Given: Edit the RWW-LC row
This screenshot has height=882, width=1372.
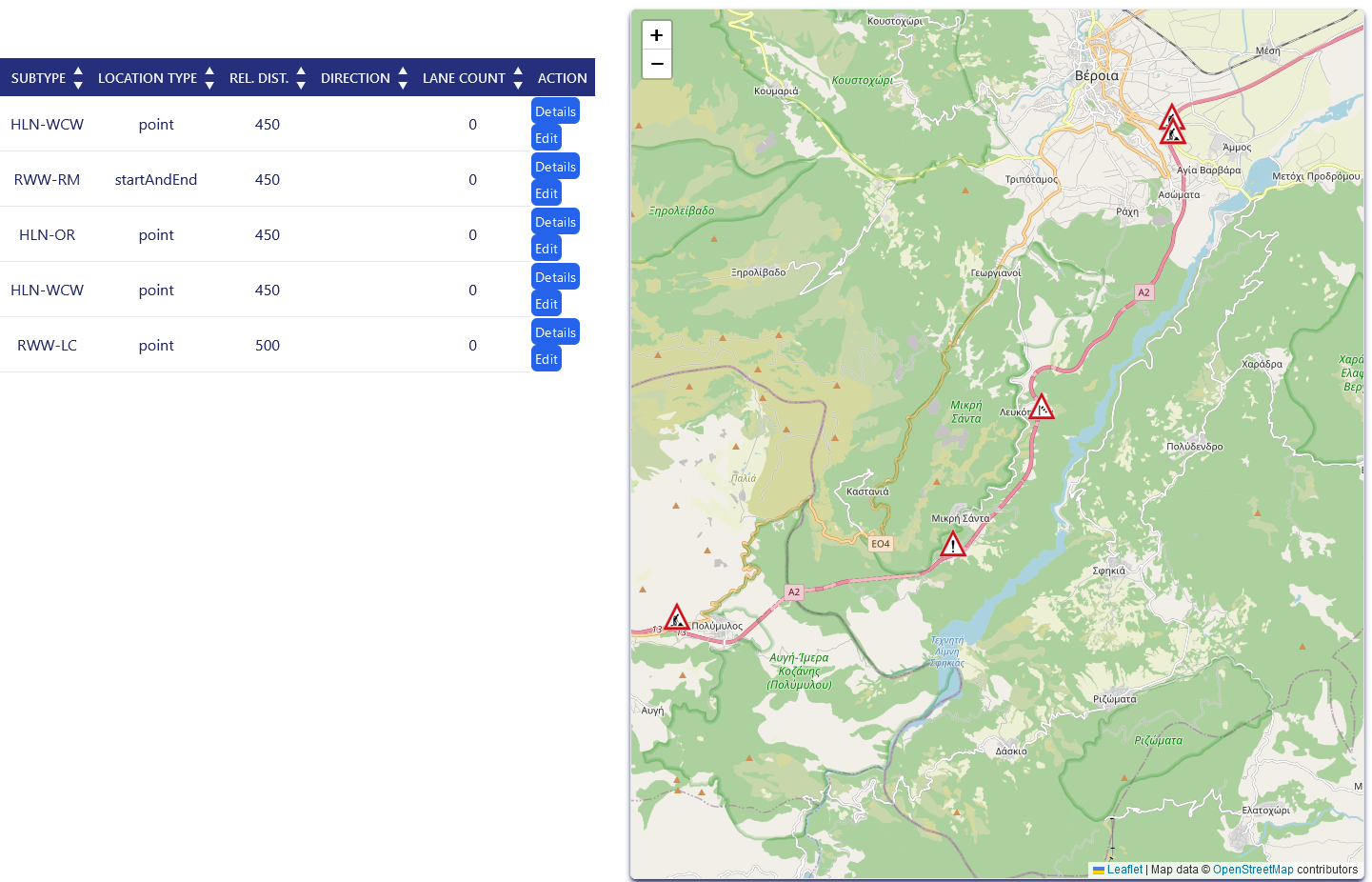Looking at the screenshot, I should click(x=547, y=359).
